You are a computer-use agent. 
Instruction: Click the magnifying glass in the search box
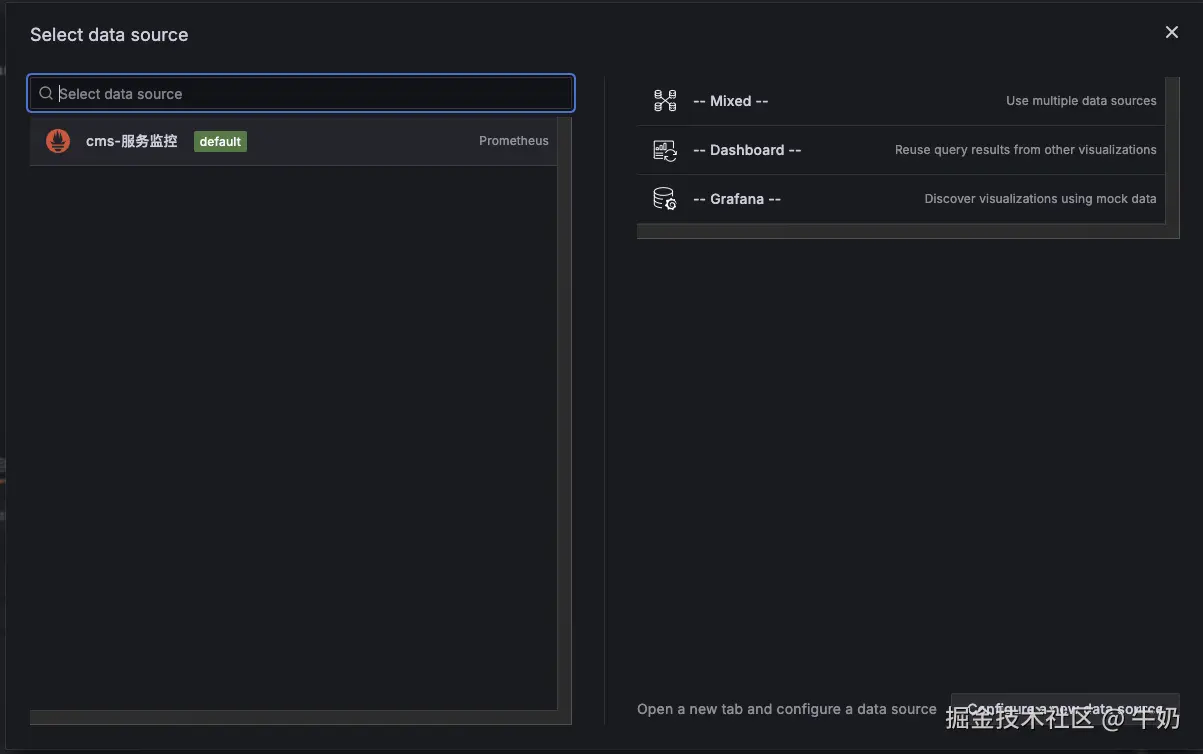coord(45,92)
